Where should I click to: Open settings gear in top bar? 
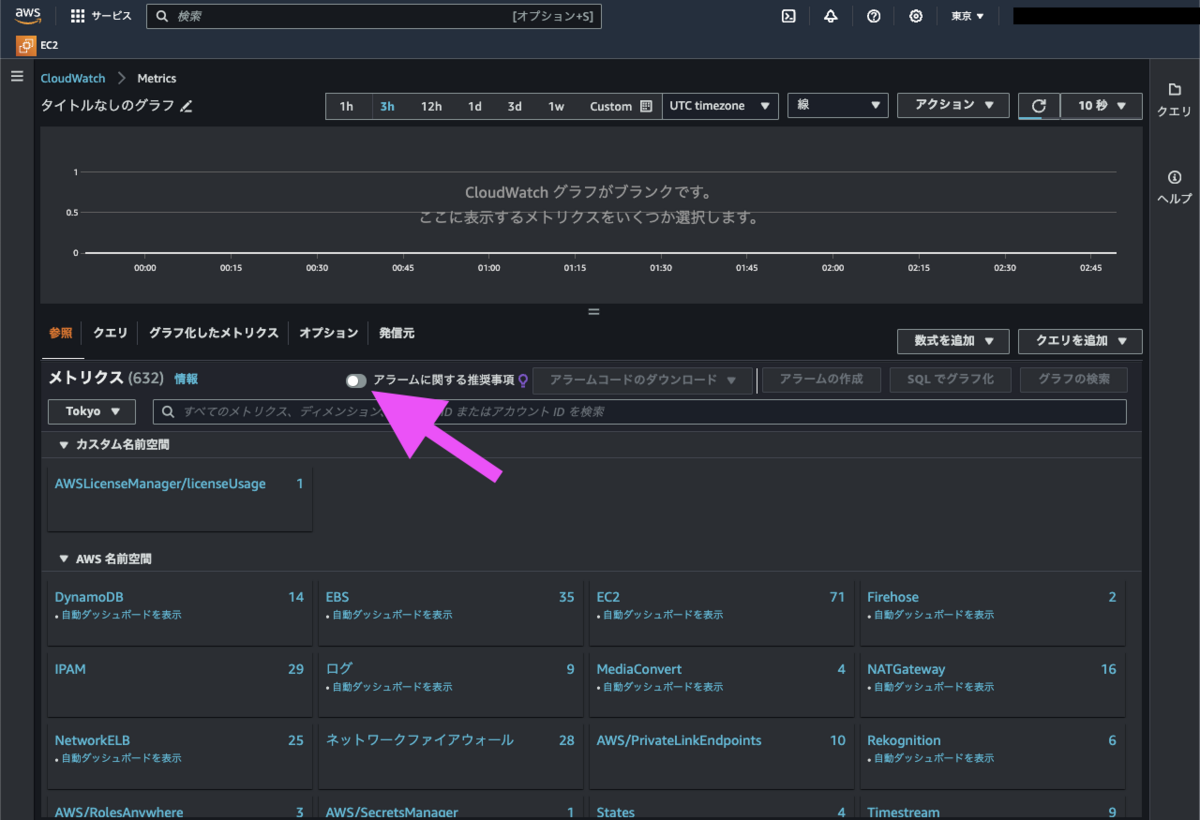(x=916, y=16)
